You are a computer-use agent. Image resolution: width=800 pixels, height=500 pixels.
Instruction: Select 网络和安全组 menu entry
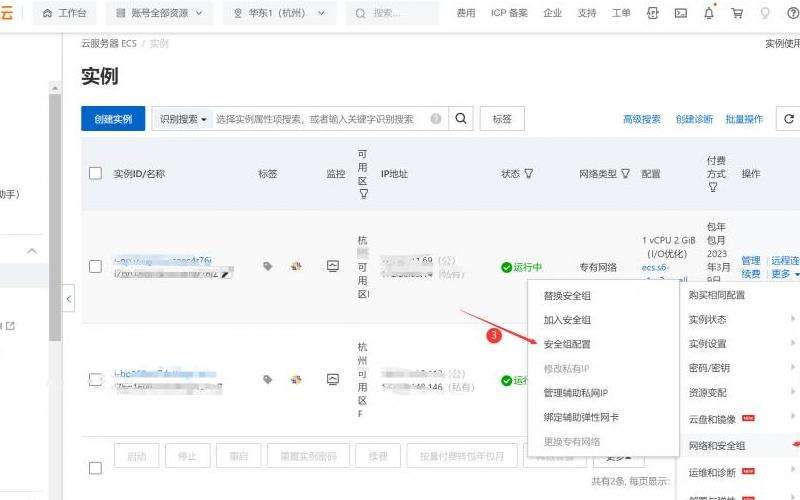[716, 445]
